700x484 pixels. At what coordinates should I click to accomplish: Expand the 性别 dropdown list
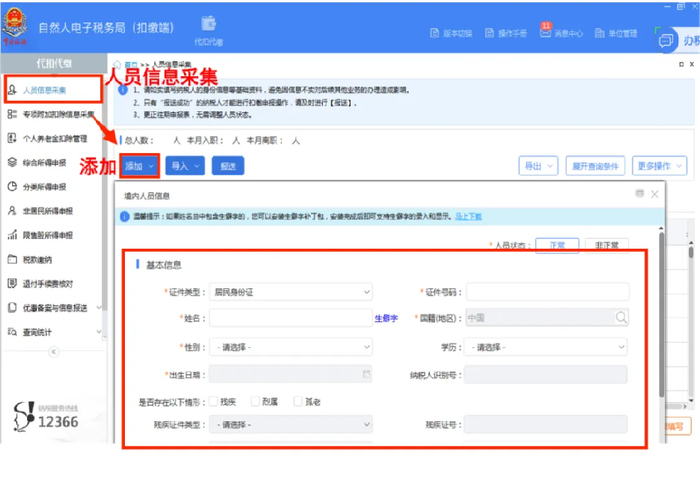291,347
